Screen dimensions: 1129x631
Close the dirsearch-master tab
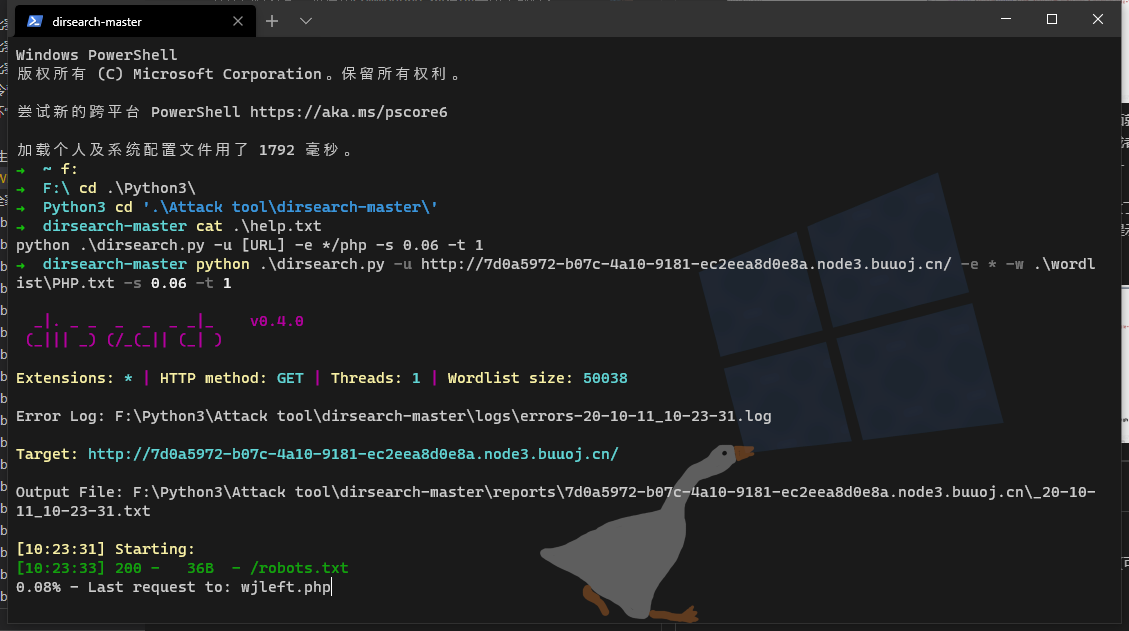238,22
